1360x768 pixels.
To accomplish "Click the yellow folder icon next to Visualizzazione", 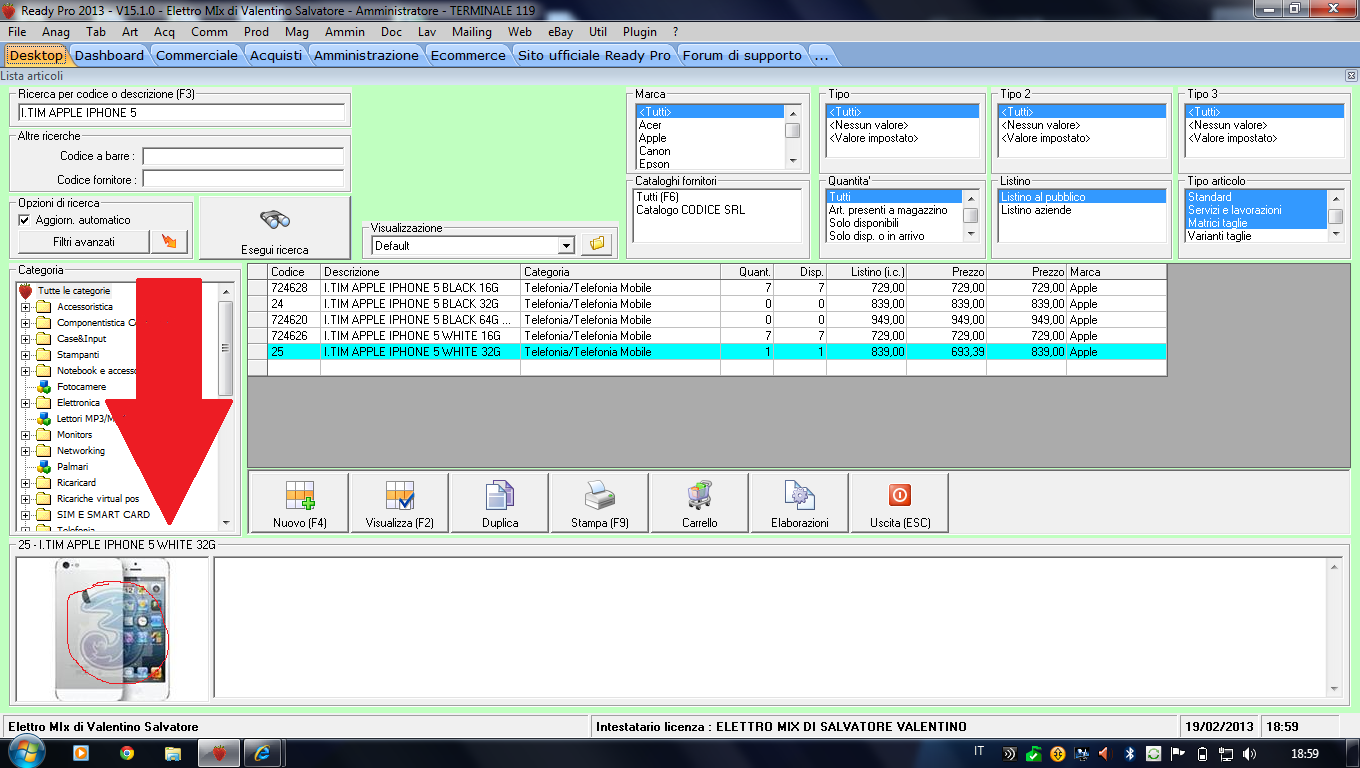I will [x=597, y=244].
